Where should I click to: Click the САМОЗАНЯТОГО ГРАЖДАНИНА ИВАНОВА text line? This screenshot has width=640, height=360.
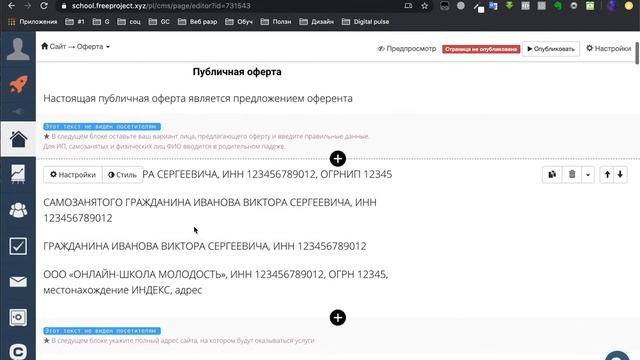[x=210, y=210]
